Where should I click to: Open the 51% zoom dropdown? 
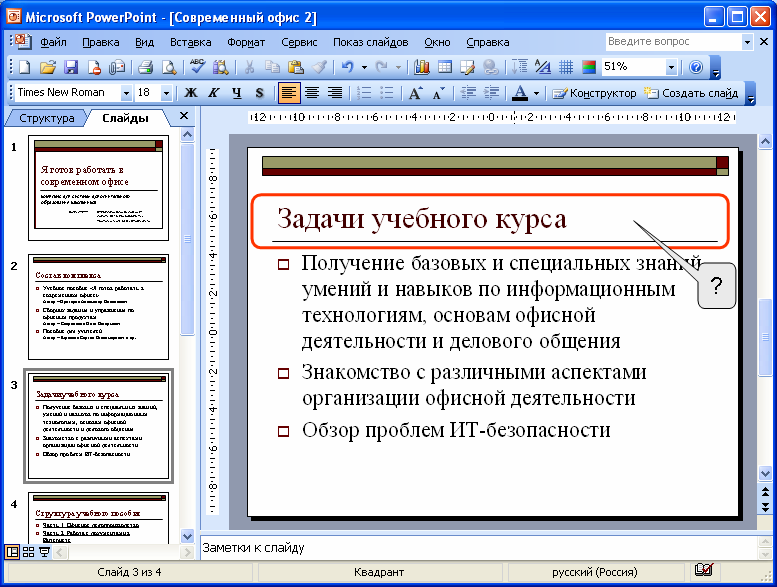671,67
